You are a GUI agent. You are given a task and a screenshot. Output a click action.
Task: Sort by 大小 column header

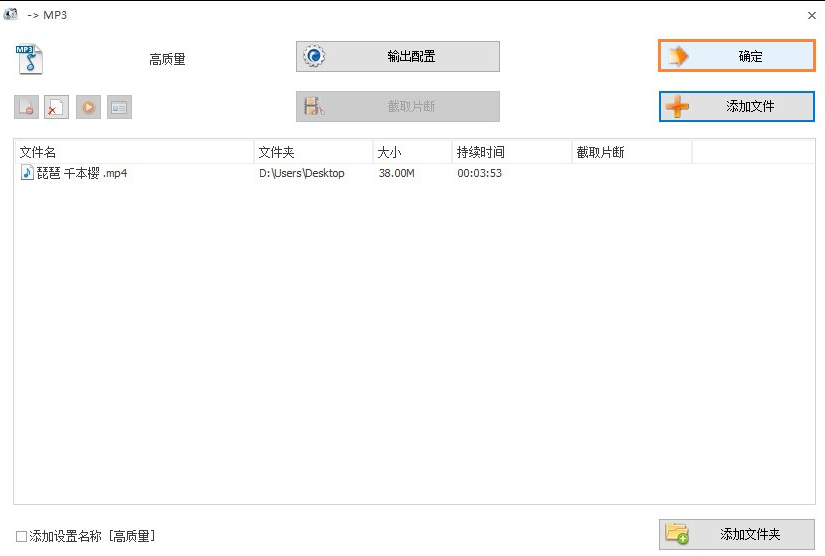(412, 153)
